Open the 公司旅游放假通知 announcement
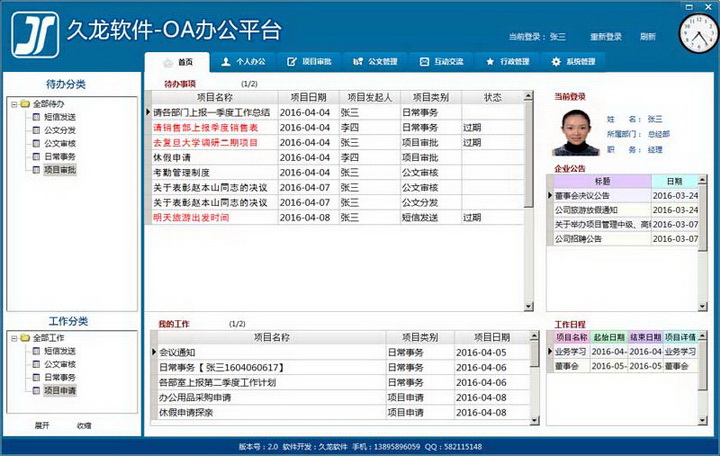Screen dimensions: 720x456 tap(626, 210)
